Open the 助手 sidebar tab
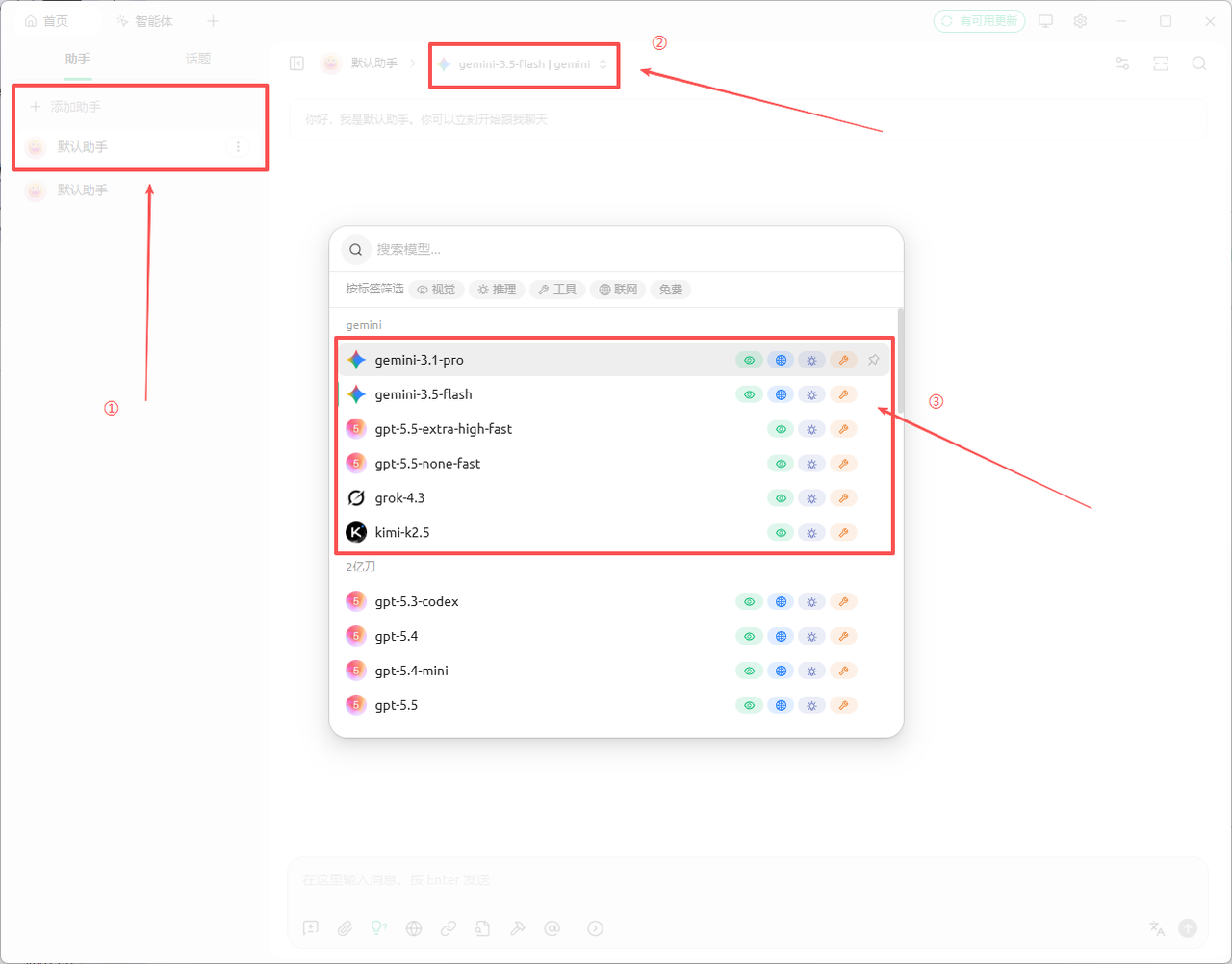Screen dimensions: 1232x964 click(x=78, y=60)
